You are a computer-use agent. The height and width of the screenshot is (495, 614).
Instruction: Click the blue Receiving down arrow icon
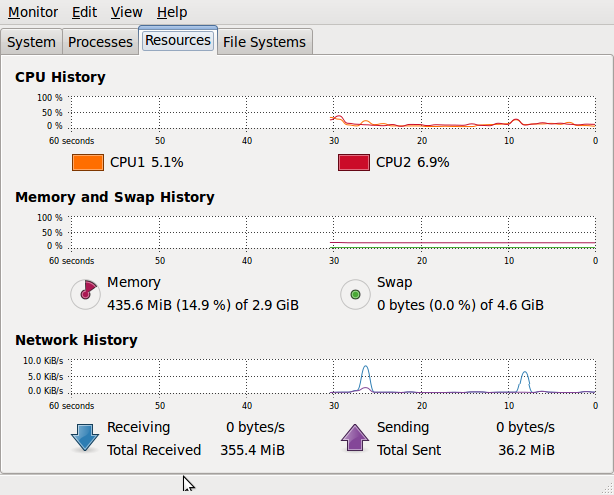85,438
